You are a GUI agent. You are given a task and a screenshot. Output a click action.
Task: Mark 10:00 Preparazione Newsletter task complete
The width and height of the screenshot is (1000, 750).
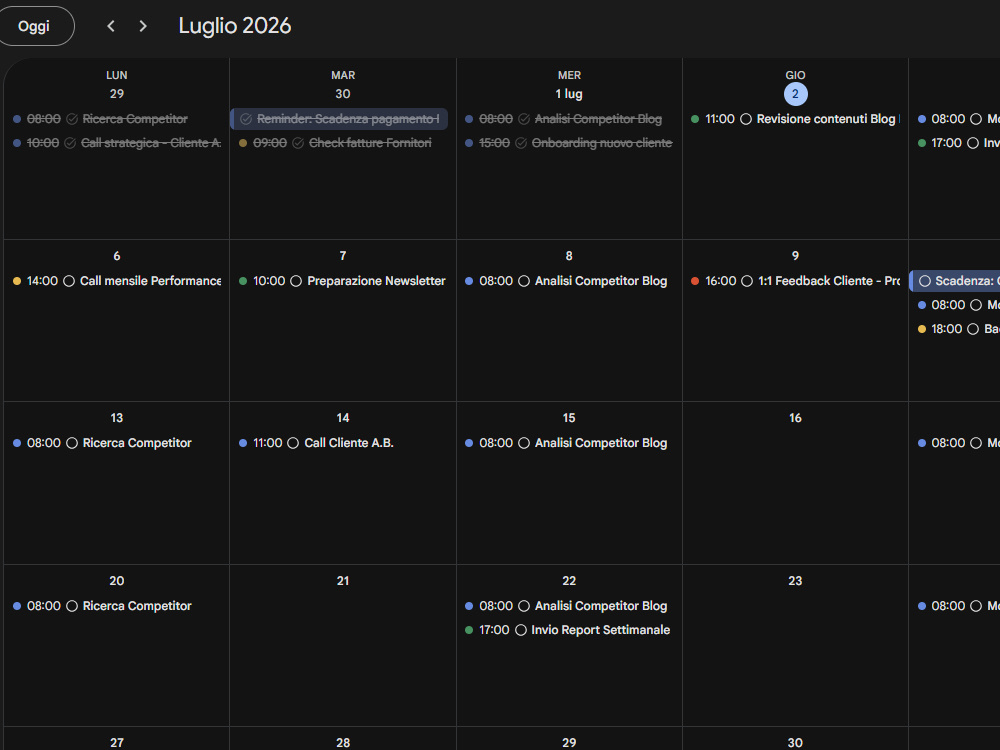pyautogui.click(x=296, y=281)
